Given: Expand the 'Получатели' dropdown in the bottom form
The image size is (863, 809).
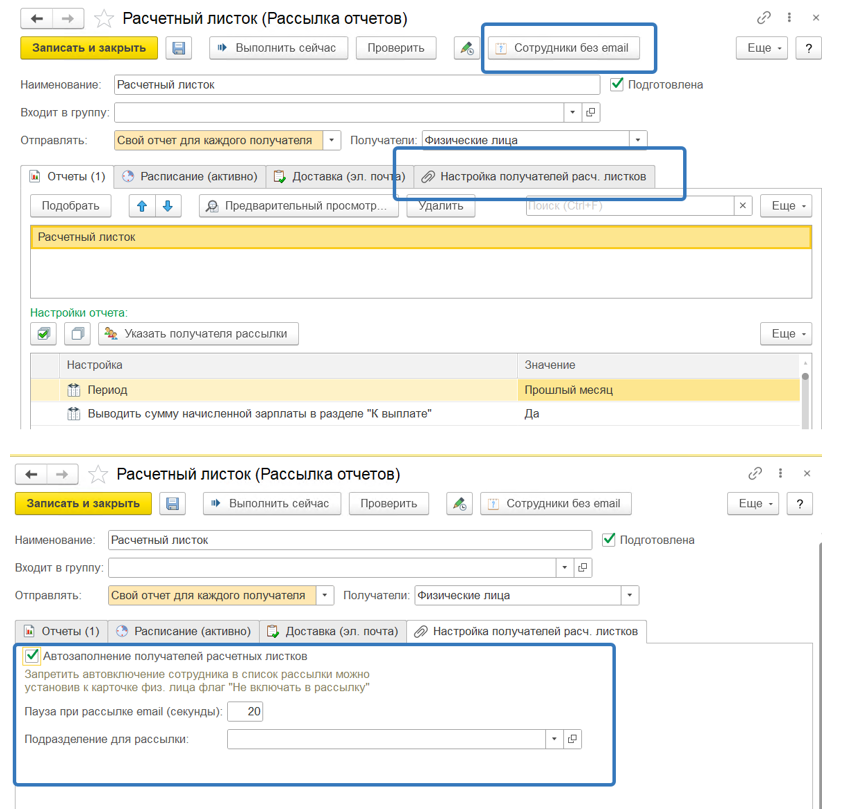Looking at the screenshot, I should point(630,595).
